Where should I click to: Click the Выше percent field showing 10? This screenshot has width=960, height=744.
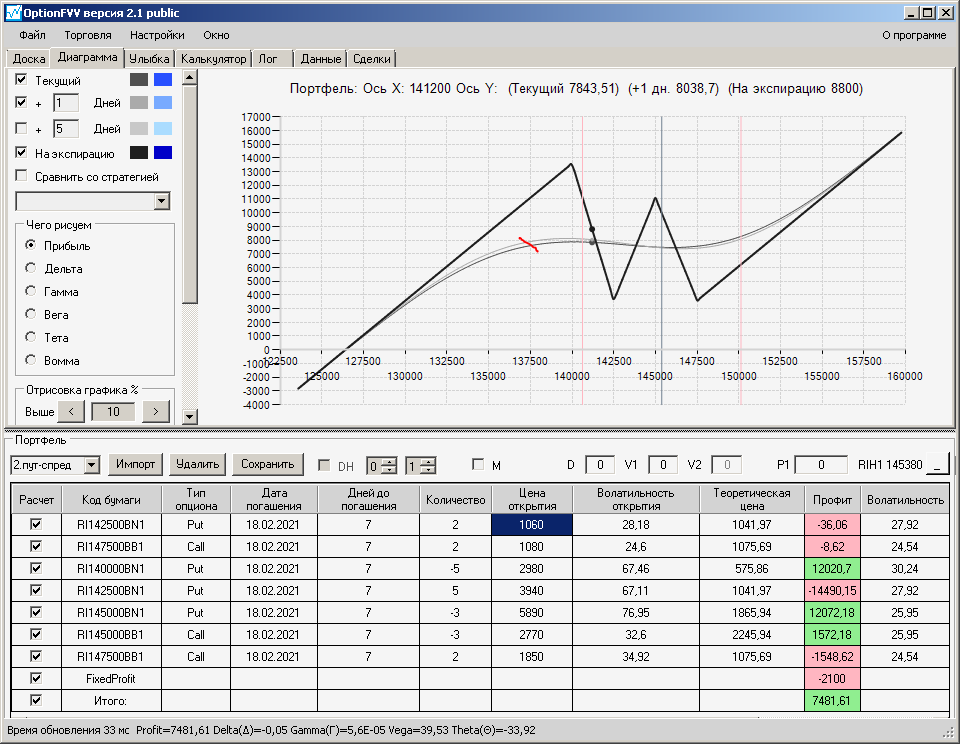point(113,411)
